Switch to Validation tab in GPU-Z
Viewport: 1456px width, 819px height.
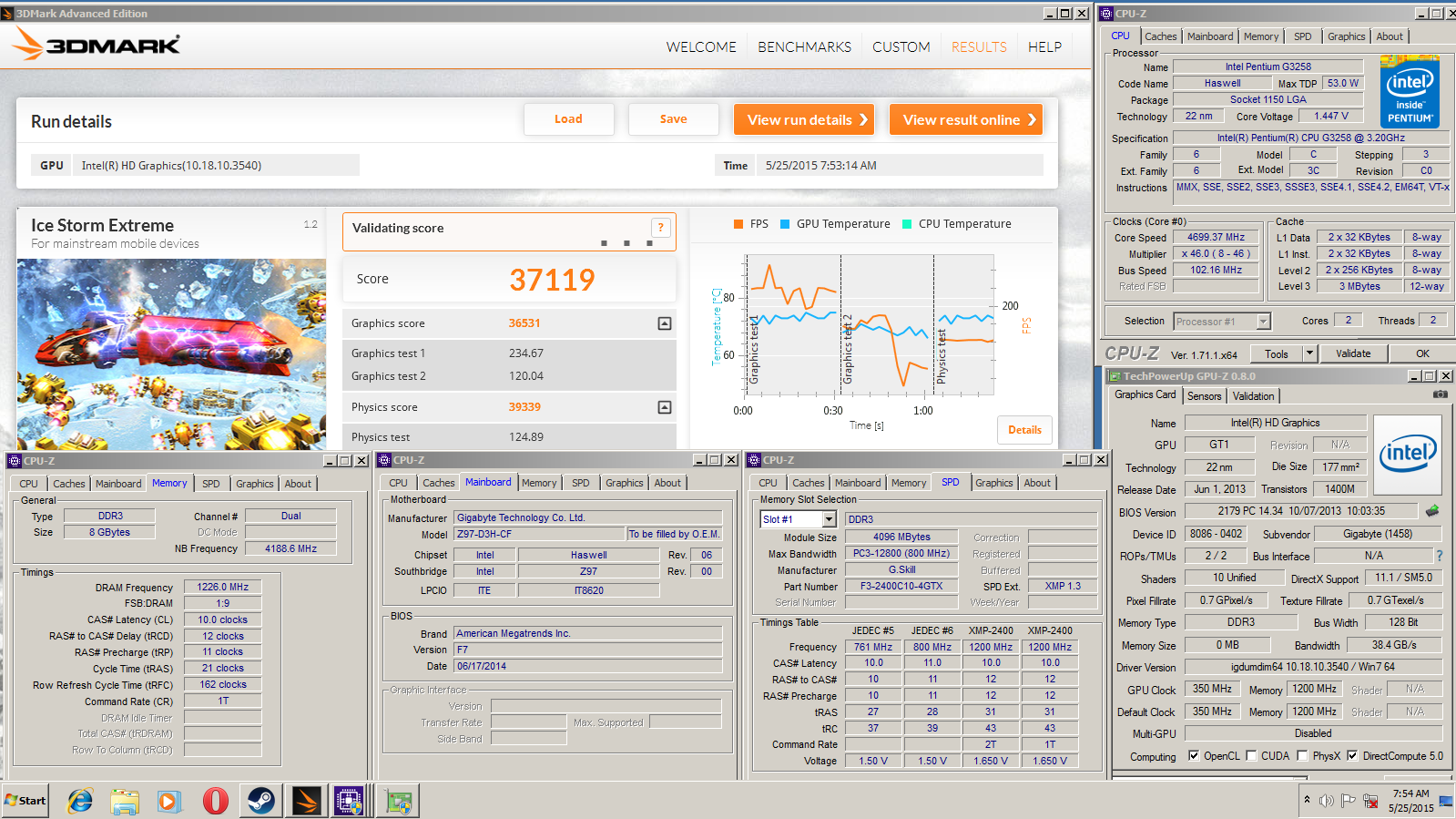[x=1253, y=396]
